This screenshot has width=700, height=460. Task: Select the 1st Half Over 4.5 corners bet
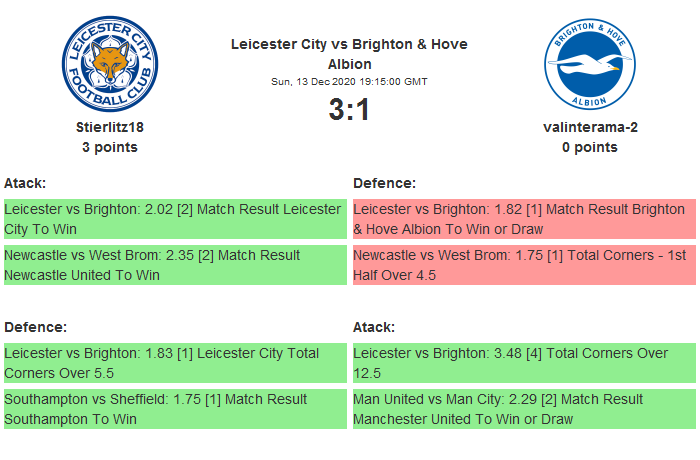point(523,265)
